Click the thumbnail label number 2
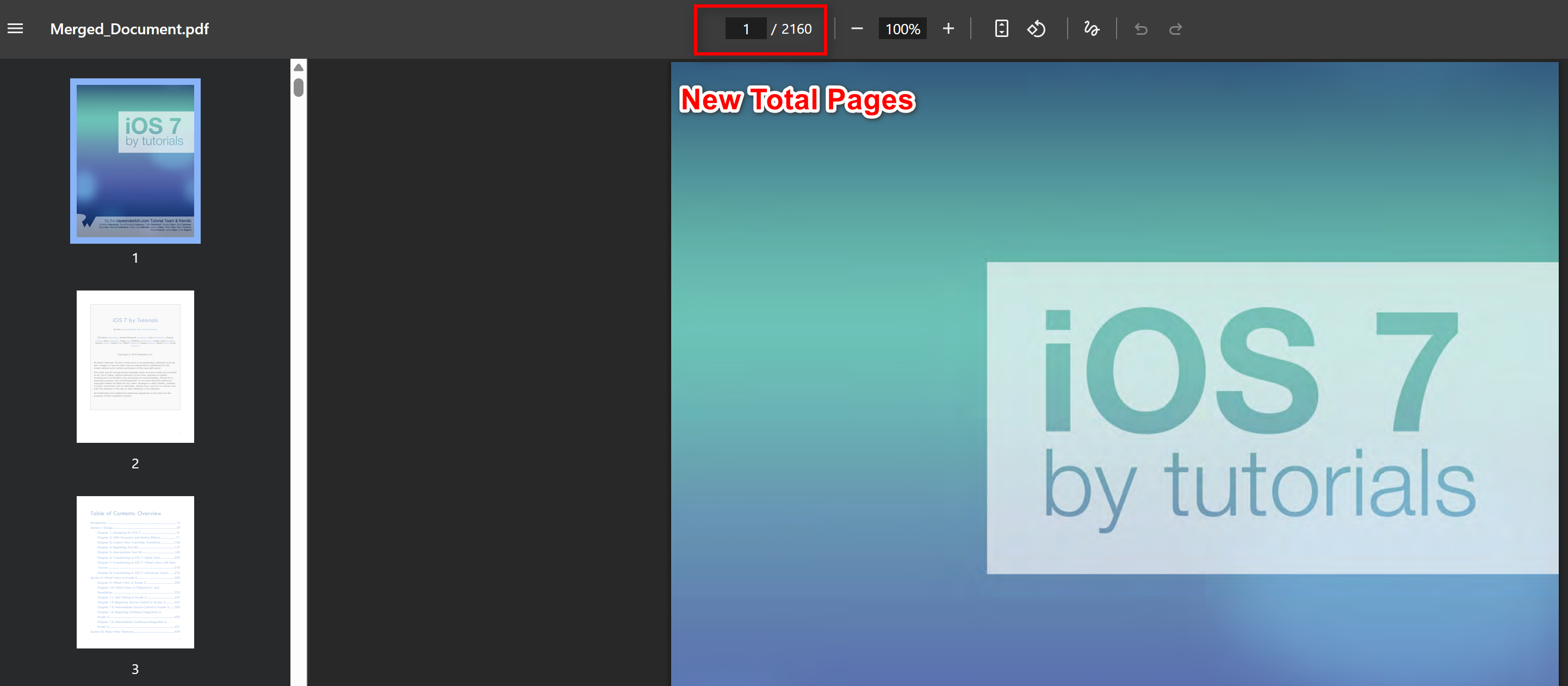Image resolution: width=1568 pixels, height=686 pixels. 135,464
